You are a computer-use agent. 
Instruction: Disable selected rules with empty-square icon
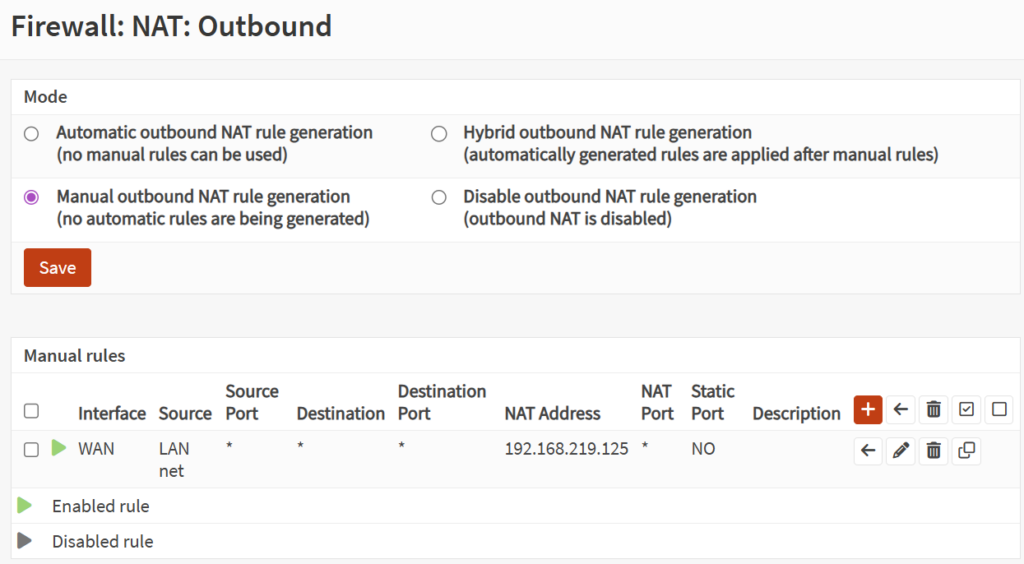[998, 409]
